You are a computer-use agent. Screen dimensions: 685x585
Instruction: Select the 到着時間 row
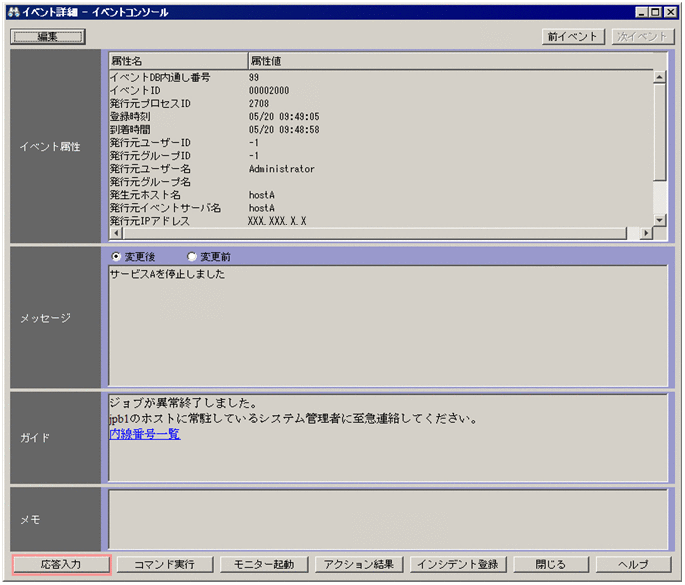pos(381,130)
